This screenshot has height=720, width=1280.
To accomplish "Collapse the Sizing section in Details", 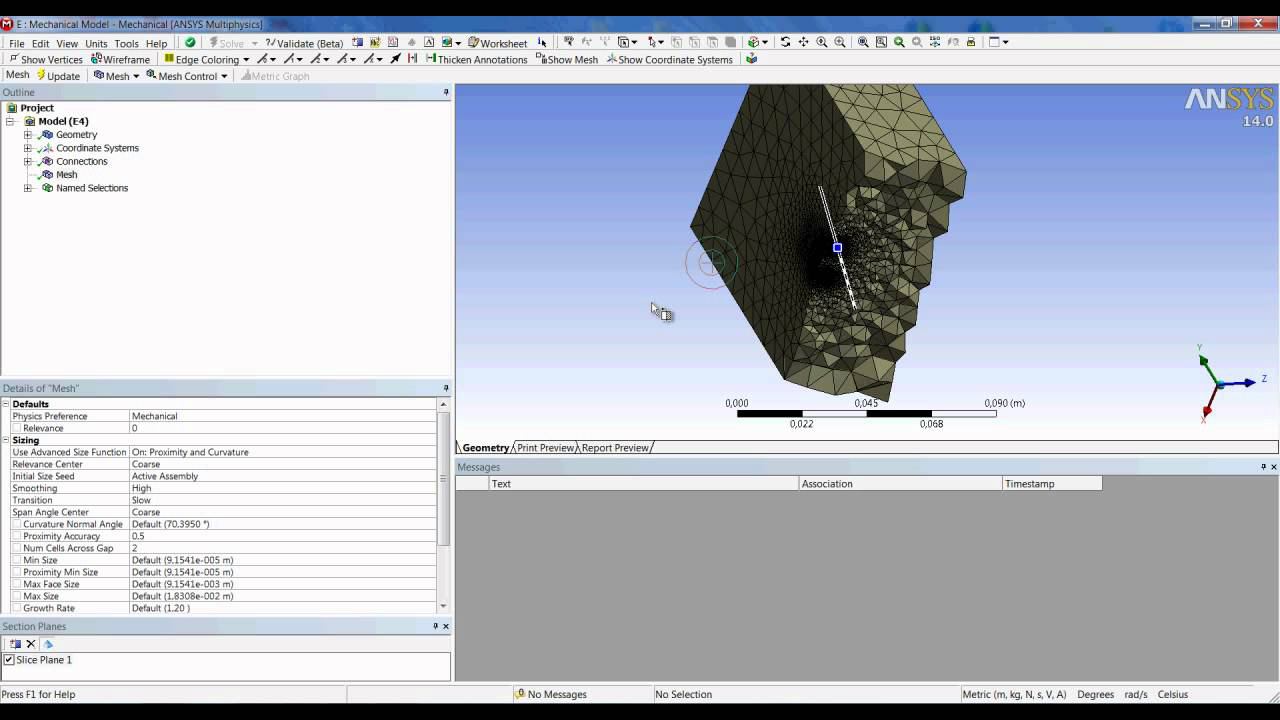I will pyautogui.click(x=6, y=440).
